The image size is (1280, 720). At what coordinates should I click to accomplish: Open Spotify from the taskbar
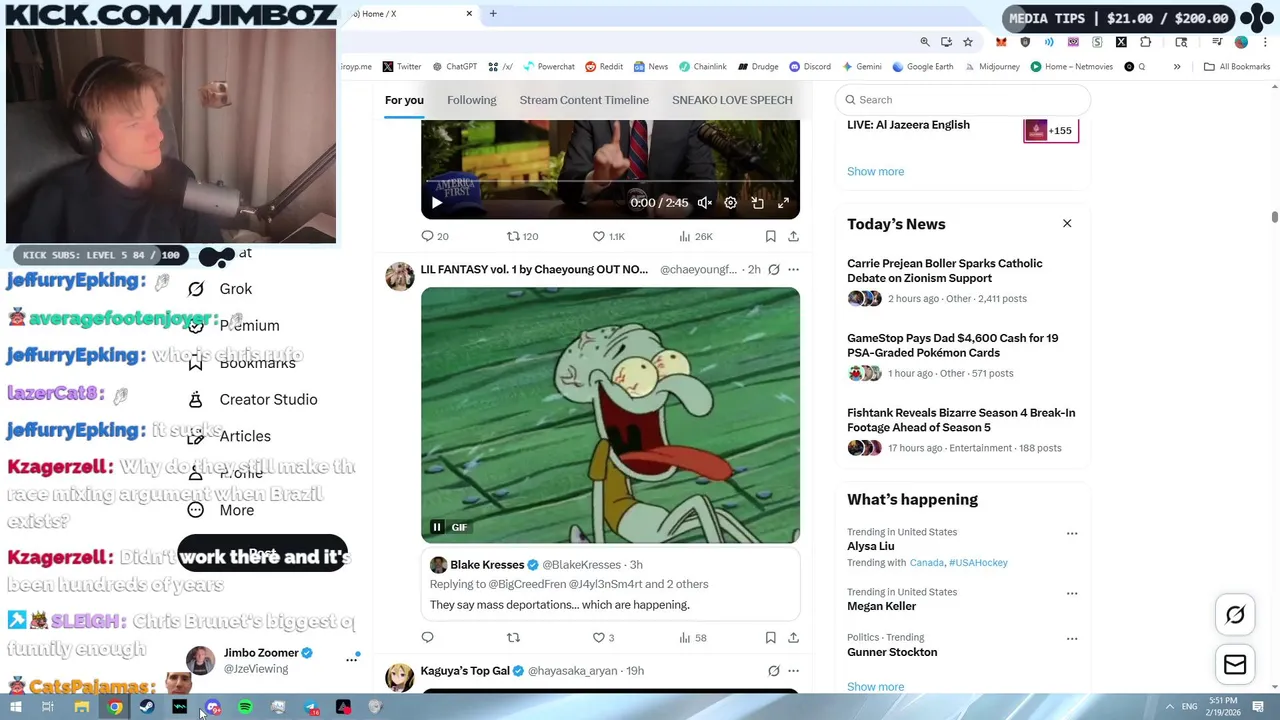pyautogui.click(x=245, y=707)
